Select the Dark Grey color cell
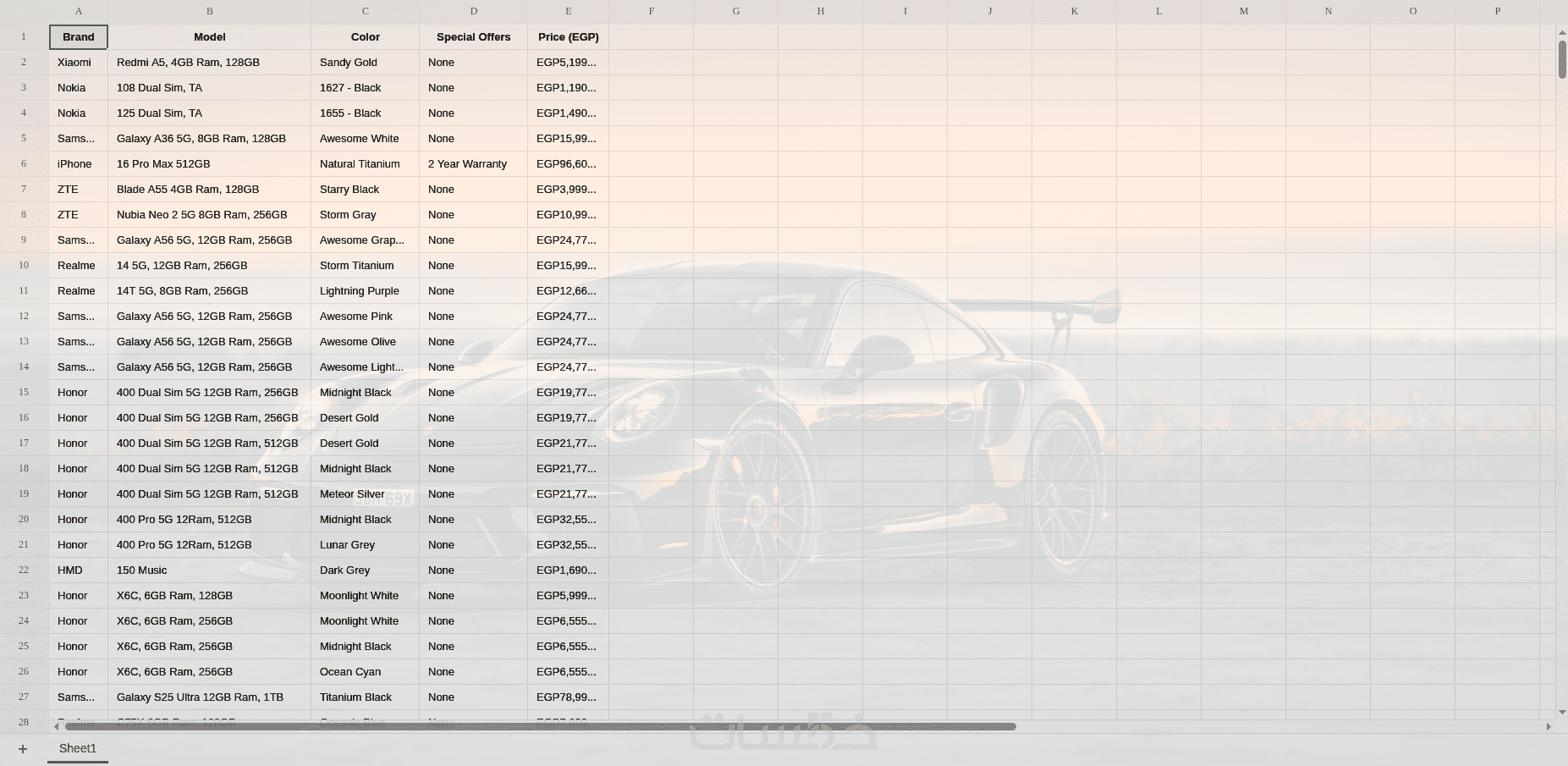Viewport: 1568px width, 766px height. coord(366,570)
